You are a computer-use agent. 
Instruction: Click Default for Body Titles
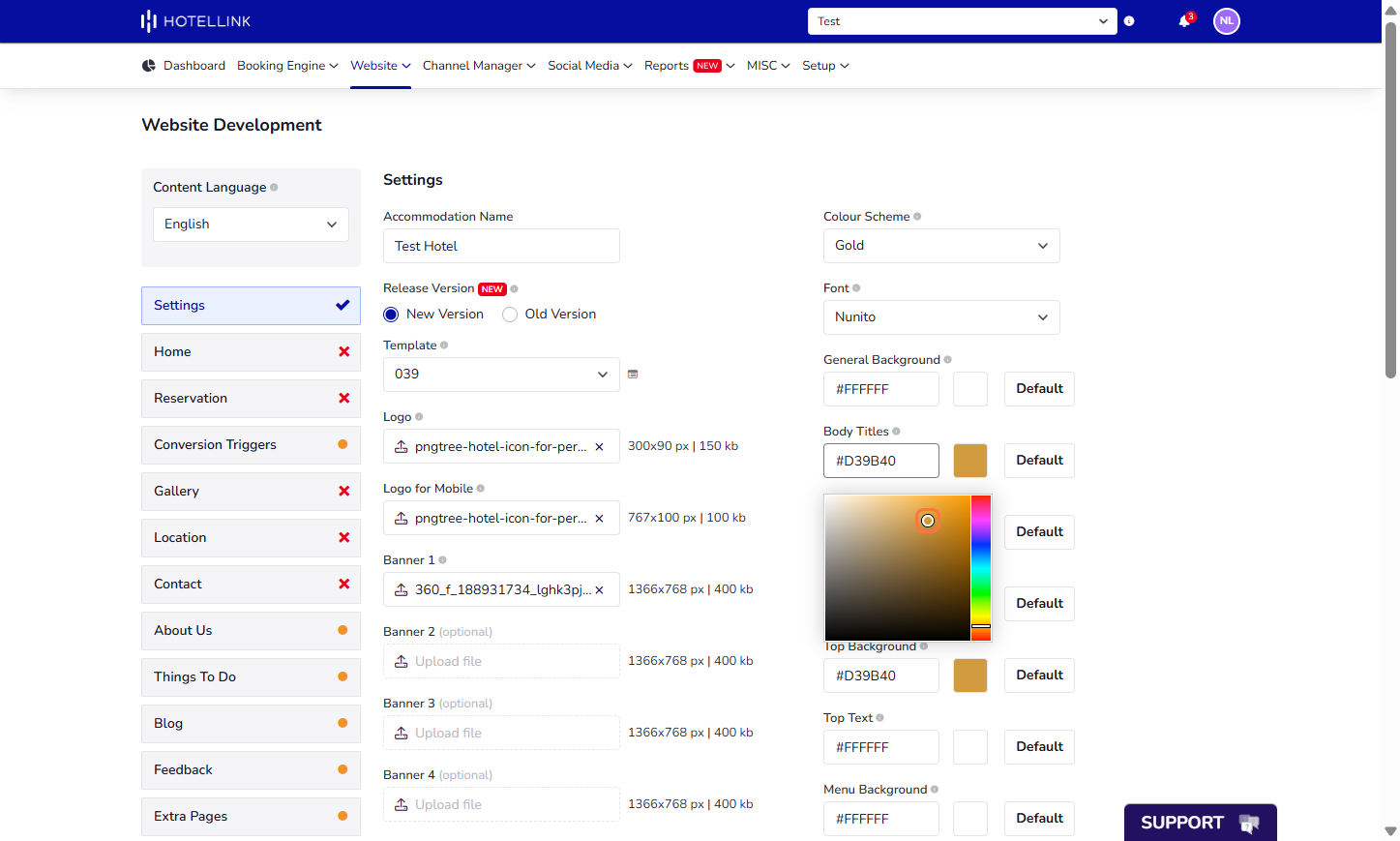click(1039, 461)
